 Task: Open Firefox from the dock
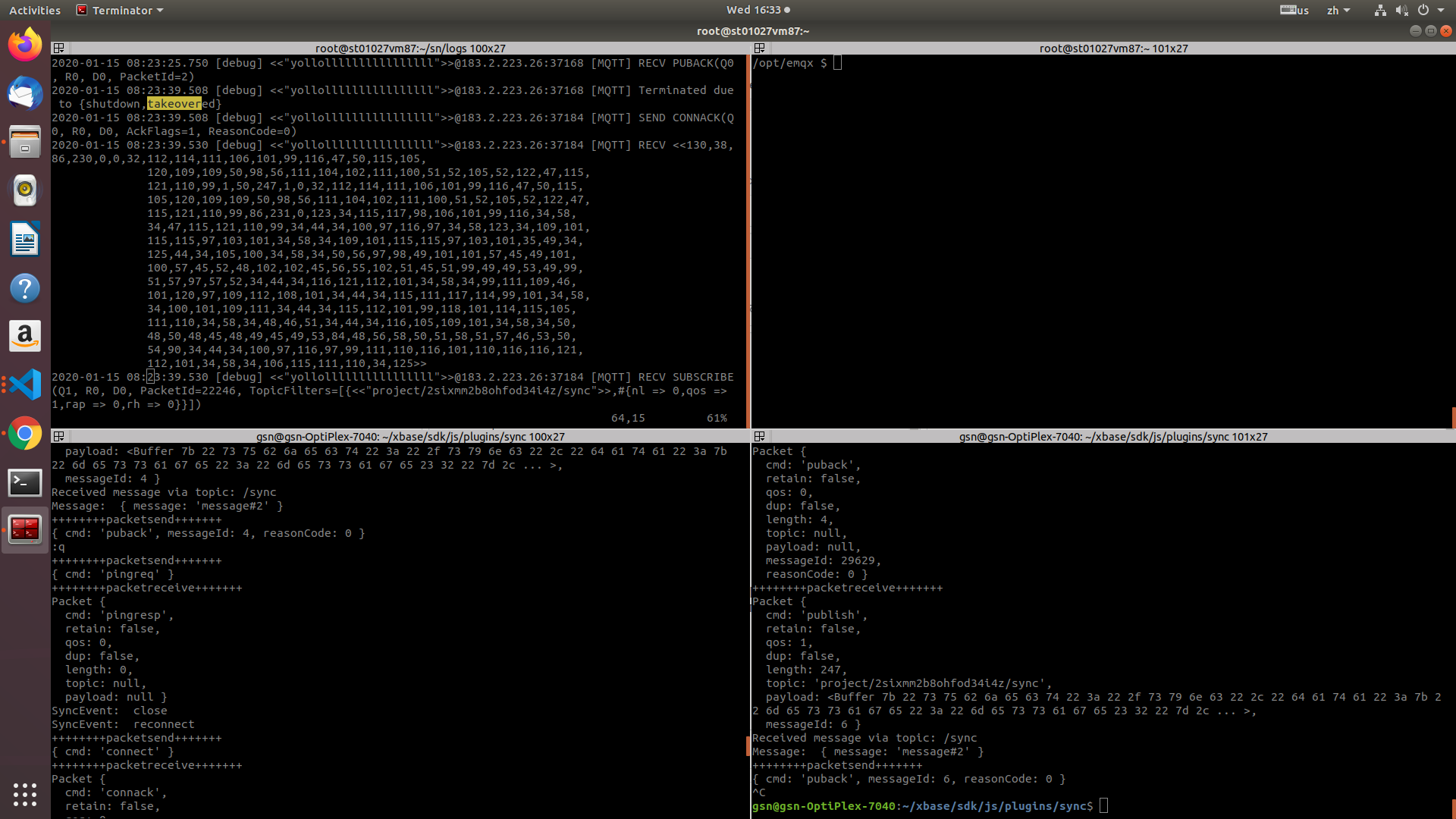coord(25,45)
